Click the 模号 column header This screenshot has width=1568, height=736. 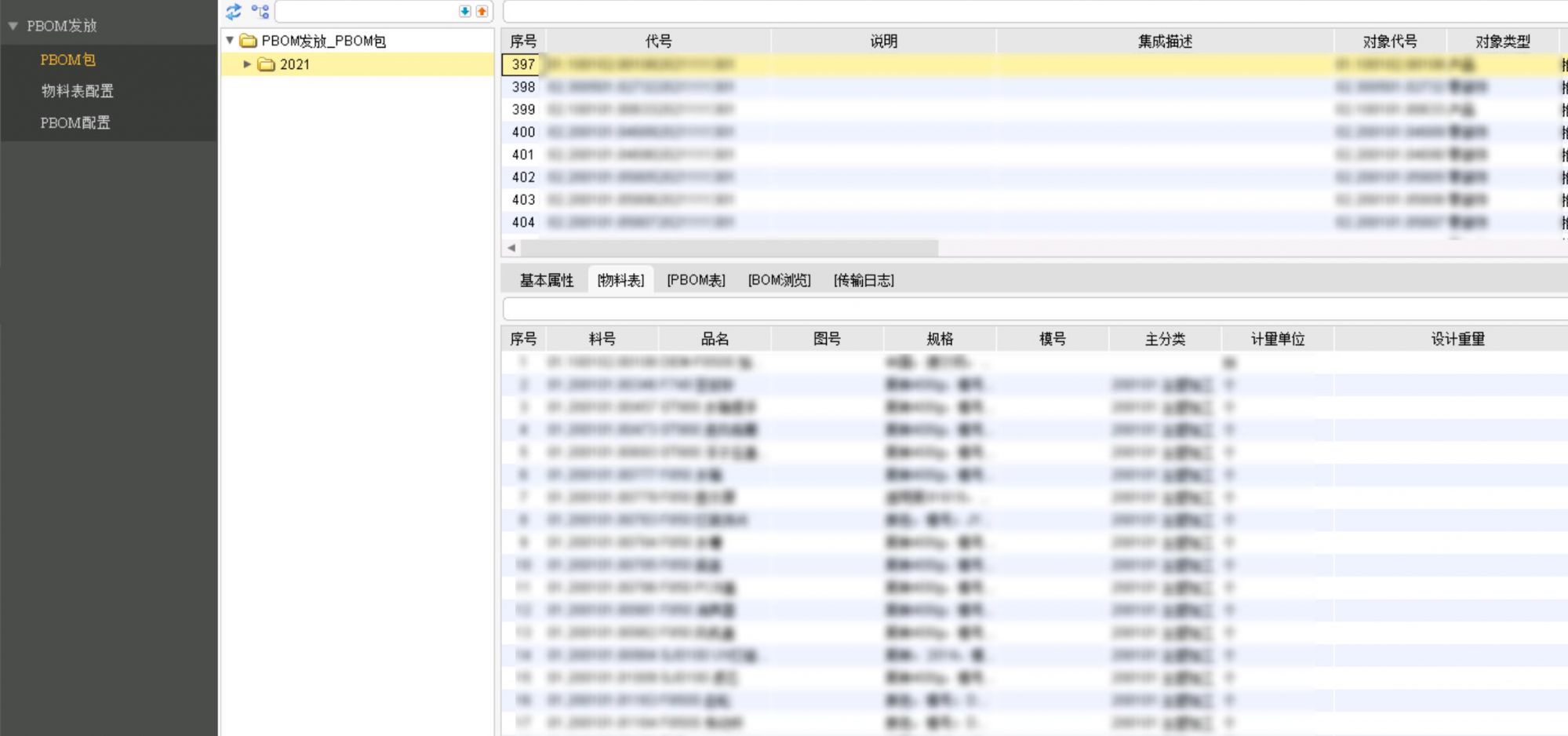tap(1052, 339)
